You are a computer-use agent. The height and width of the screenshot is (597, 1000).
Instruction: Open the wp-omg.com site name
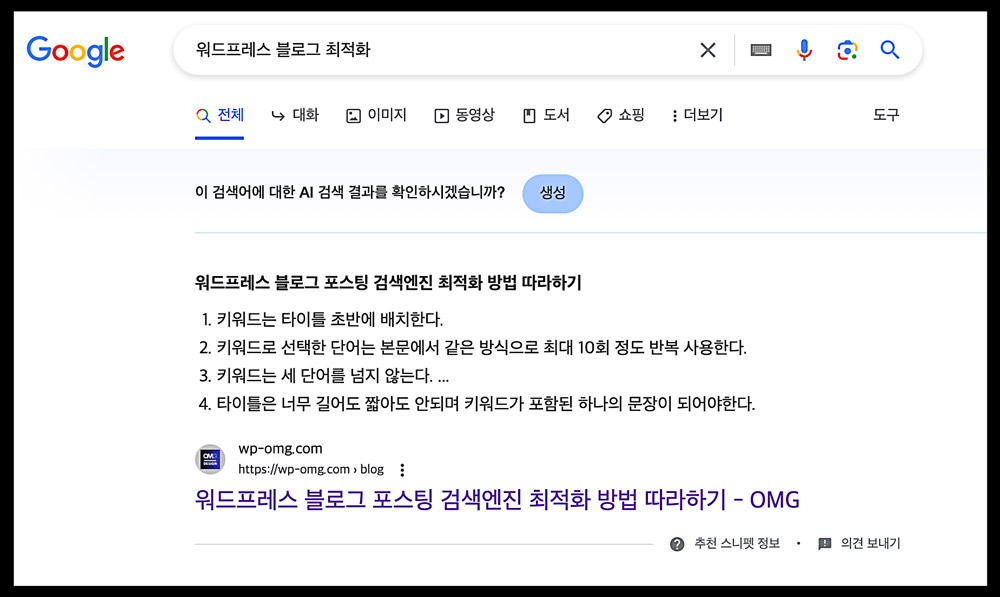[280, 448]
